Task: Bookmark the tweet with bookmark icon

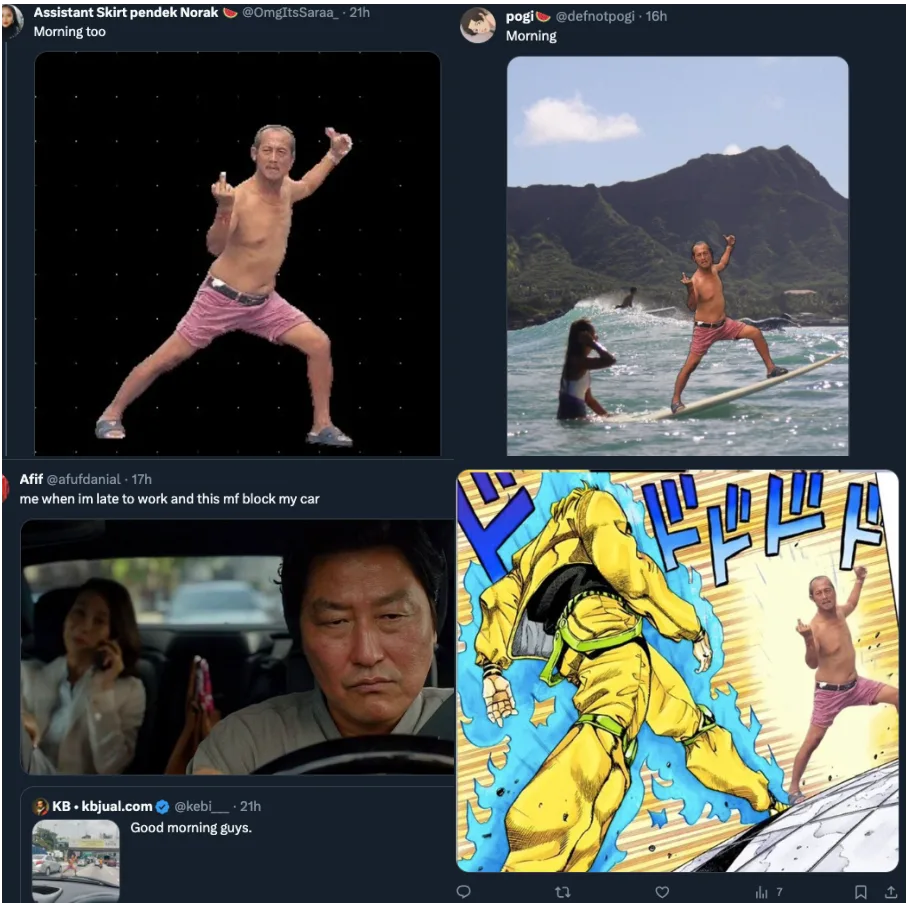Action: click(x=861, y=892)
